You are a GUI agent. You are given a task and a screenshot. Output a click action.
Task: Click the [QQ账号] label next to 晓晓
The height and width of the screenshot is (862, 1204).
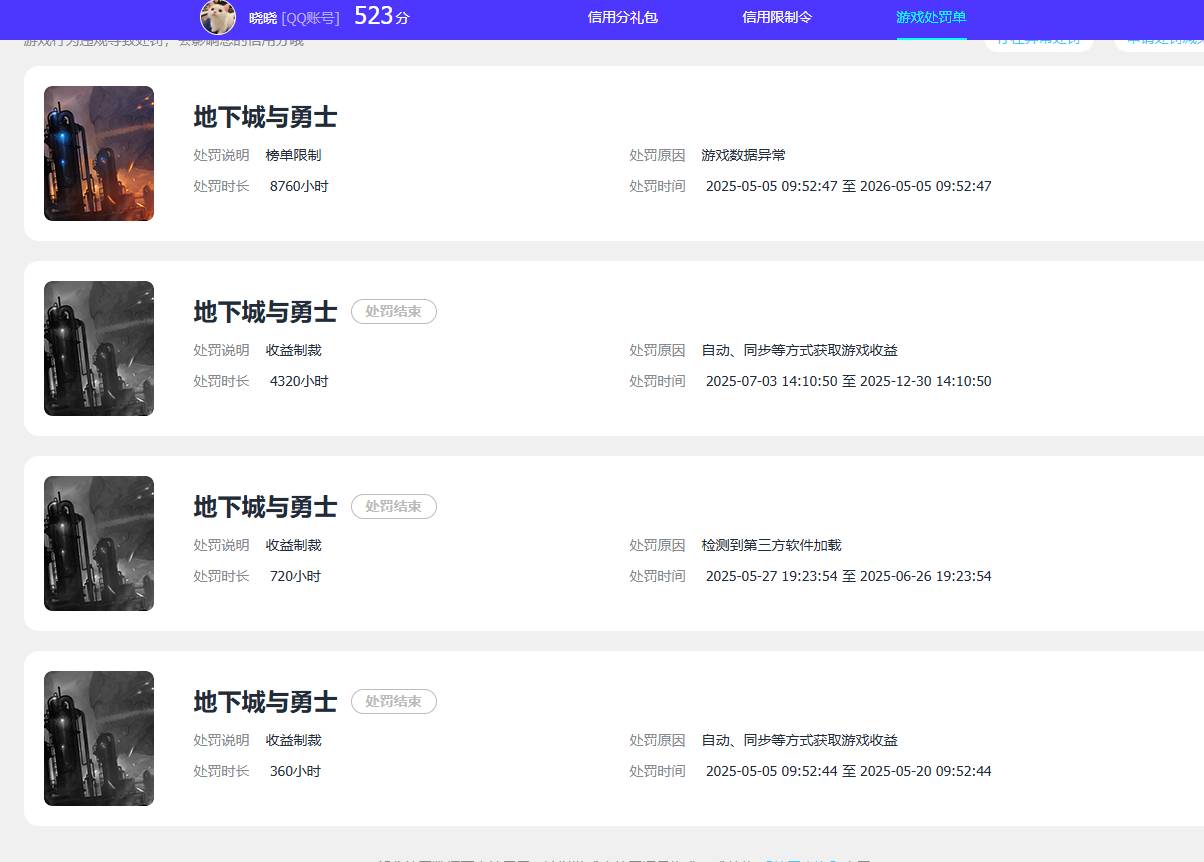click(x=311, y=17)
